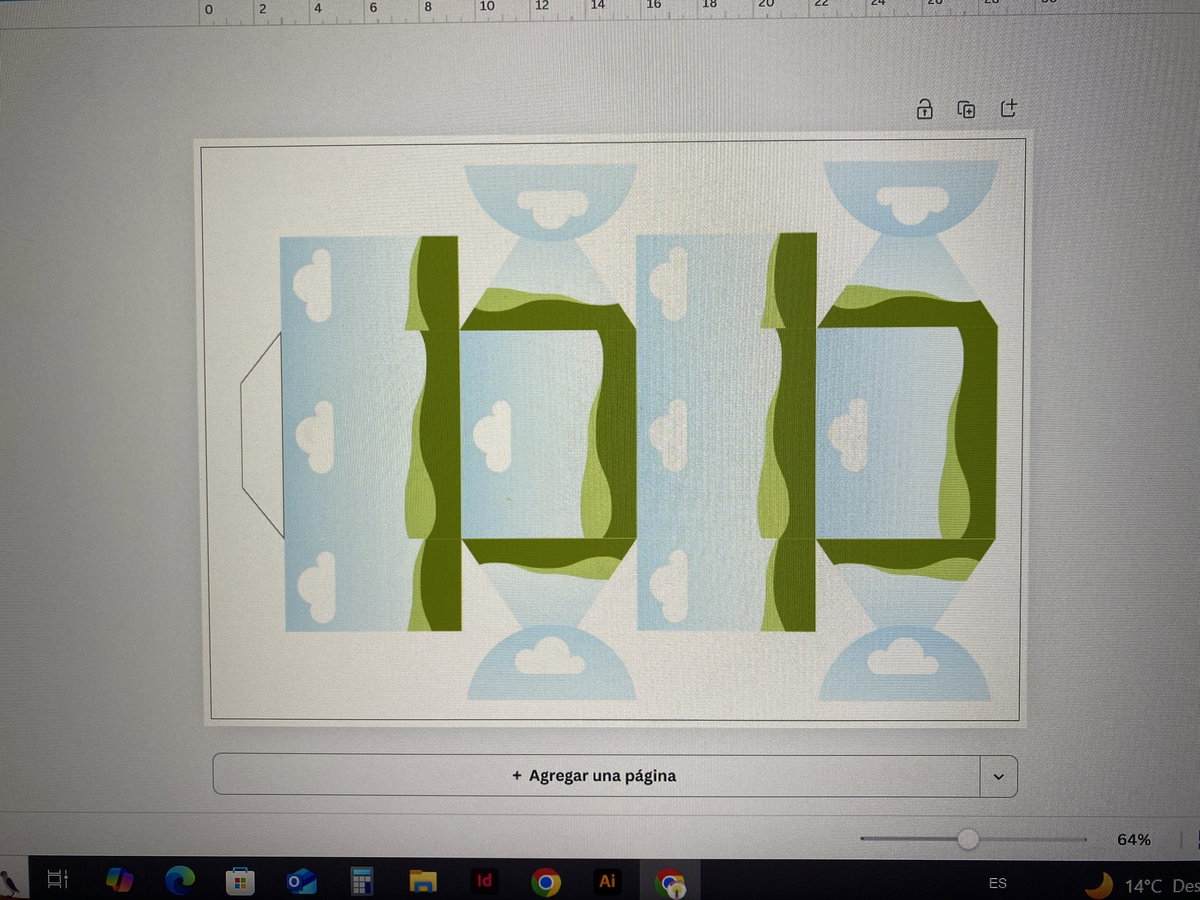Image resolution: width=1200 pixels, height=900 pixels.
Task: Open the Calculator app in taskbar
Action: click(361, 881)
